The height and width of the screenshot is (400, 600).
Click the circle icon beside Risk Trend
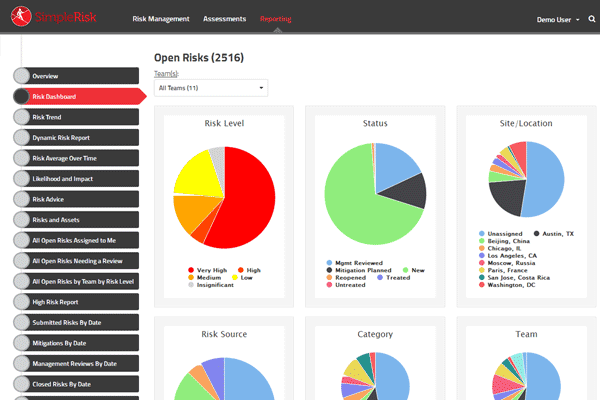22,117
